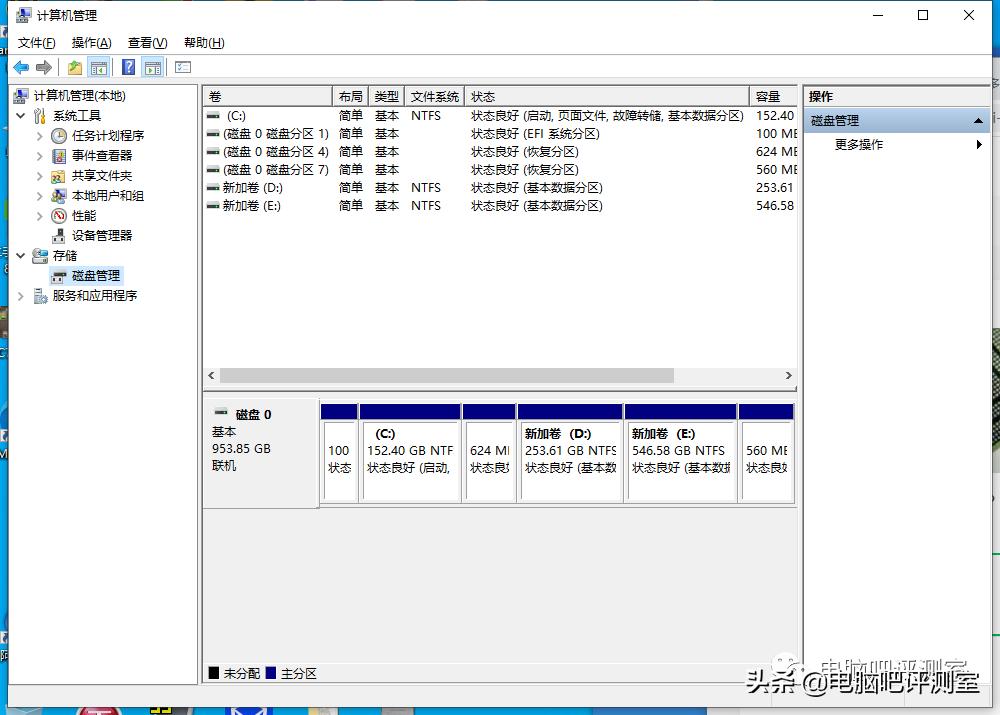Click the volume icon of the (C:) row

(213, 116)
